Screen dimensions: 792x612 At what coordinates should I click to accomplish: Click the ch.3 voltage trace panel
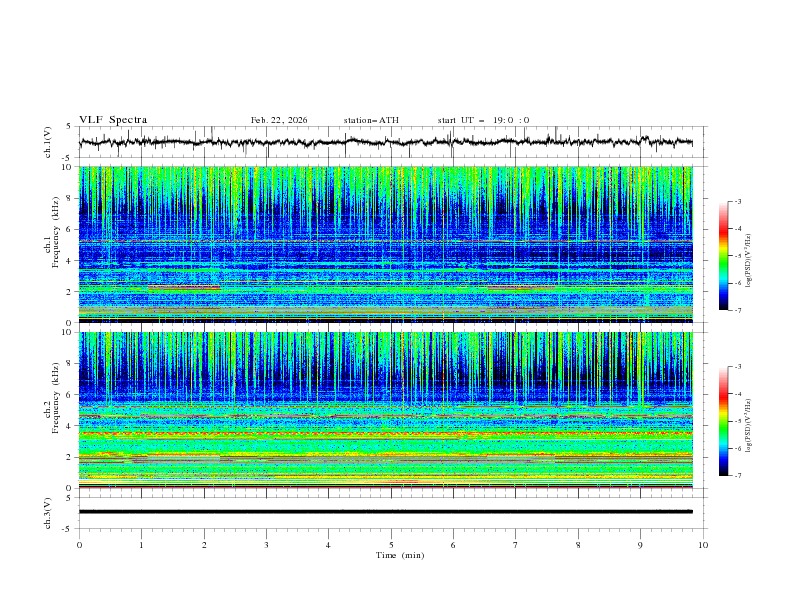click(393, 513)
